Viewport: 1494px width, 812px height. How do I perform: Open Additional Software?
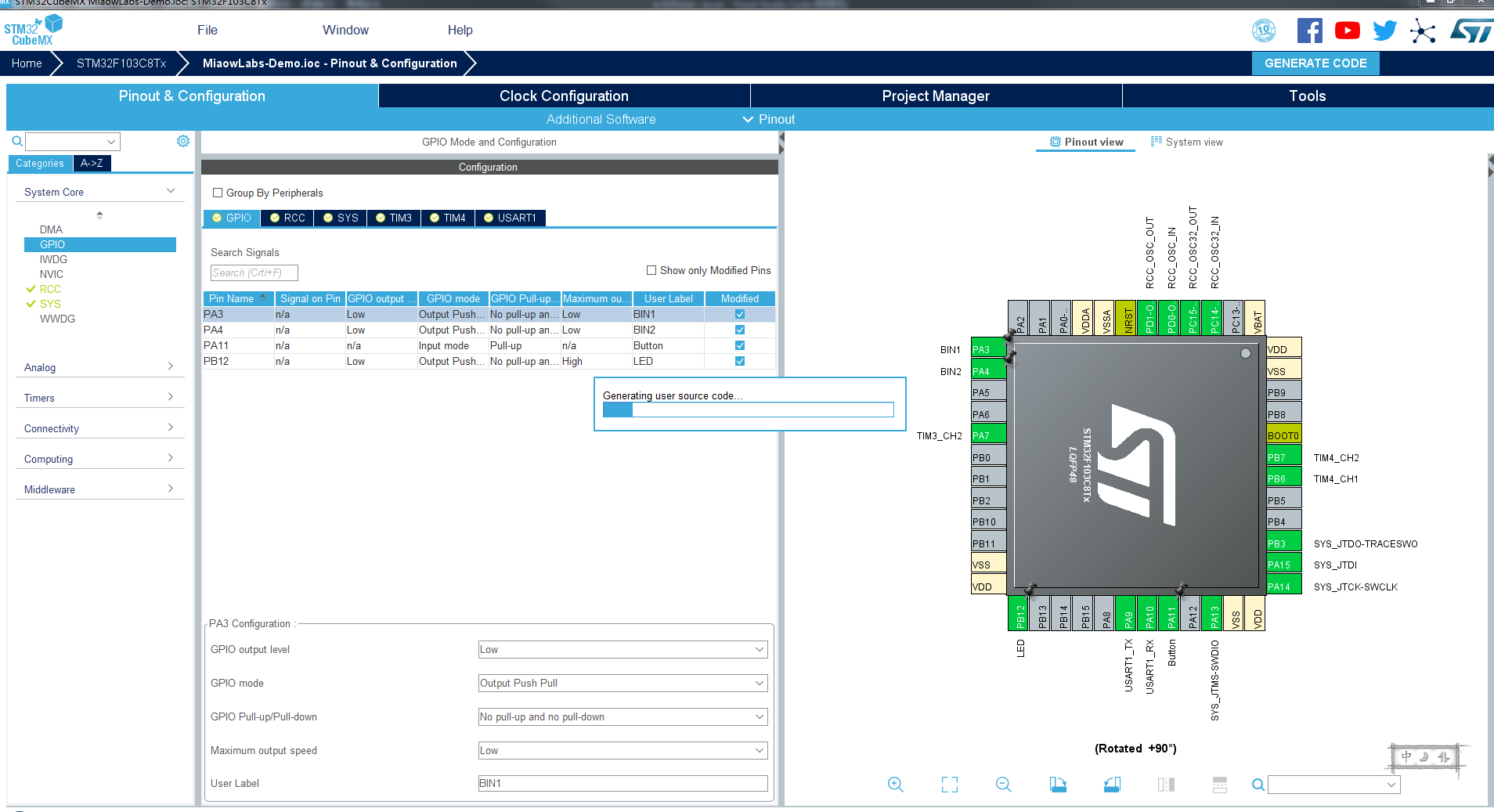(601, 119)
